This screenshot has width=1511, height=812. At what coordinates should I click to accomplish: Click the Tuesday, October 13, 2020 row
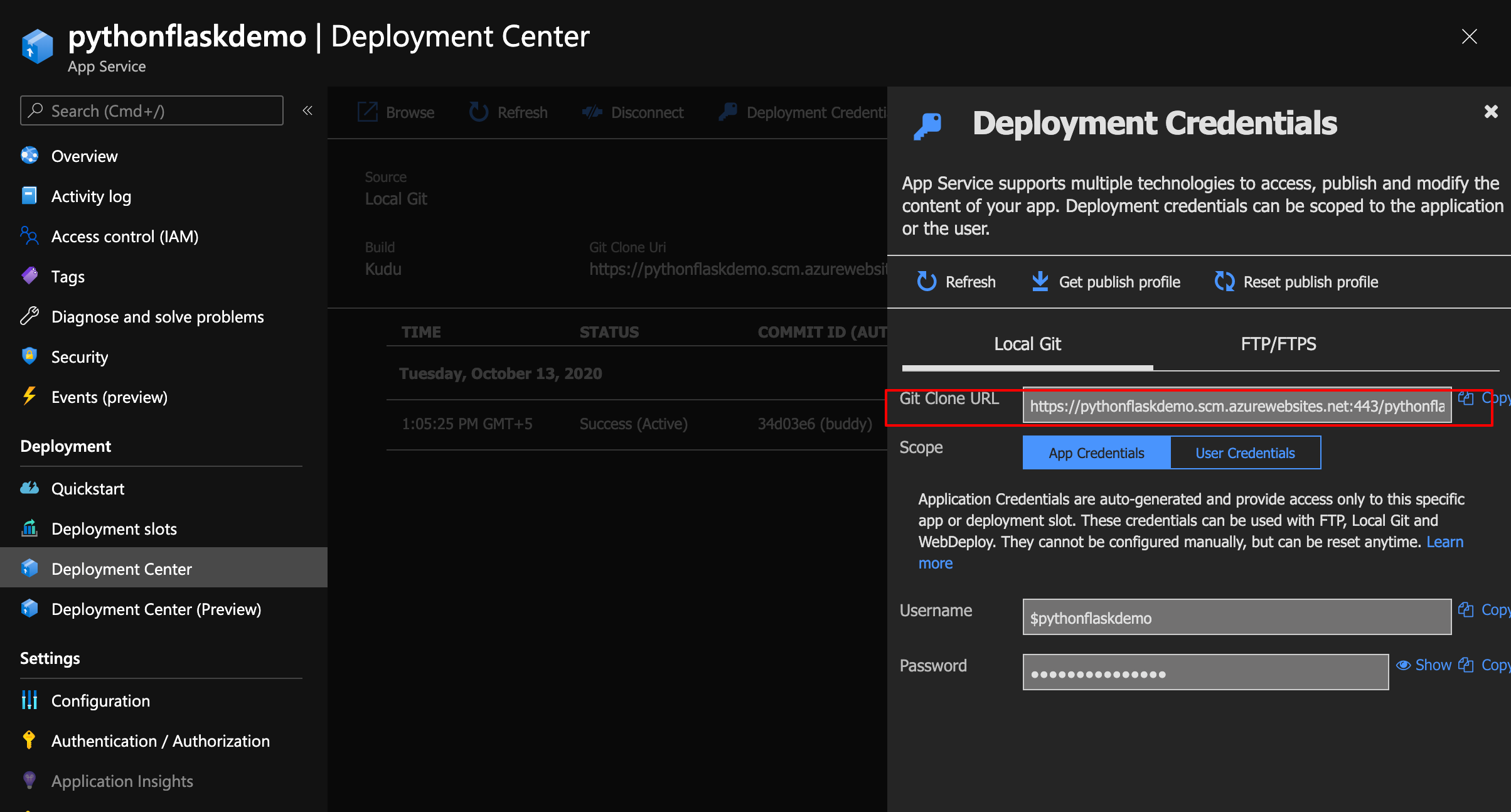pyautogui.click(x=500, y=374)
